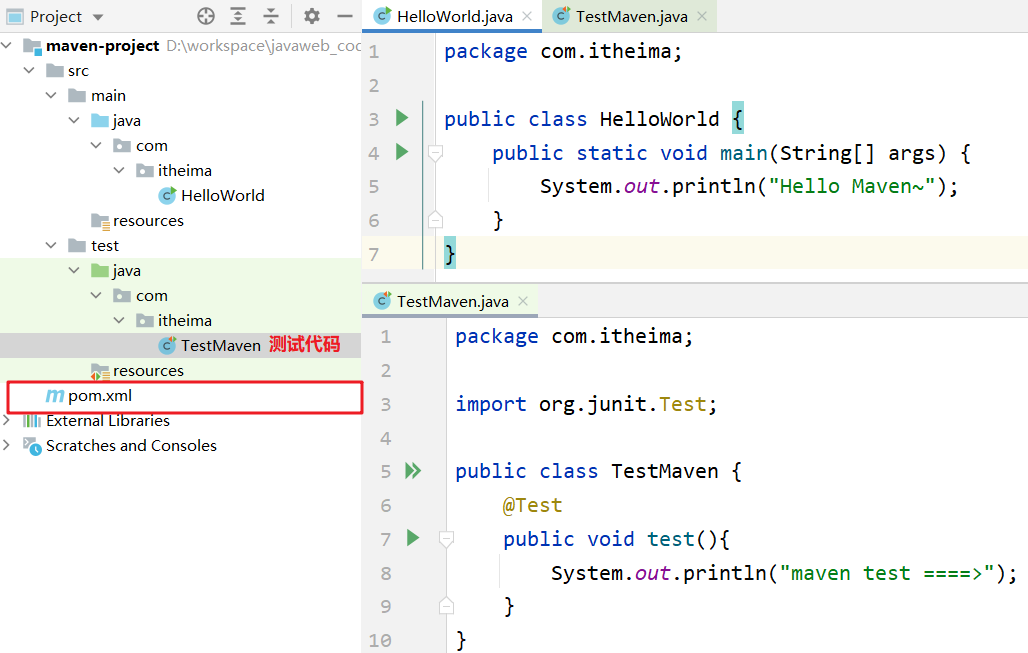Run test() method via gutter arrow on line 7
This screenshot has width=1028, height=653.
coord(413,538)
